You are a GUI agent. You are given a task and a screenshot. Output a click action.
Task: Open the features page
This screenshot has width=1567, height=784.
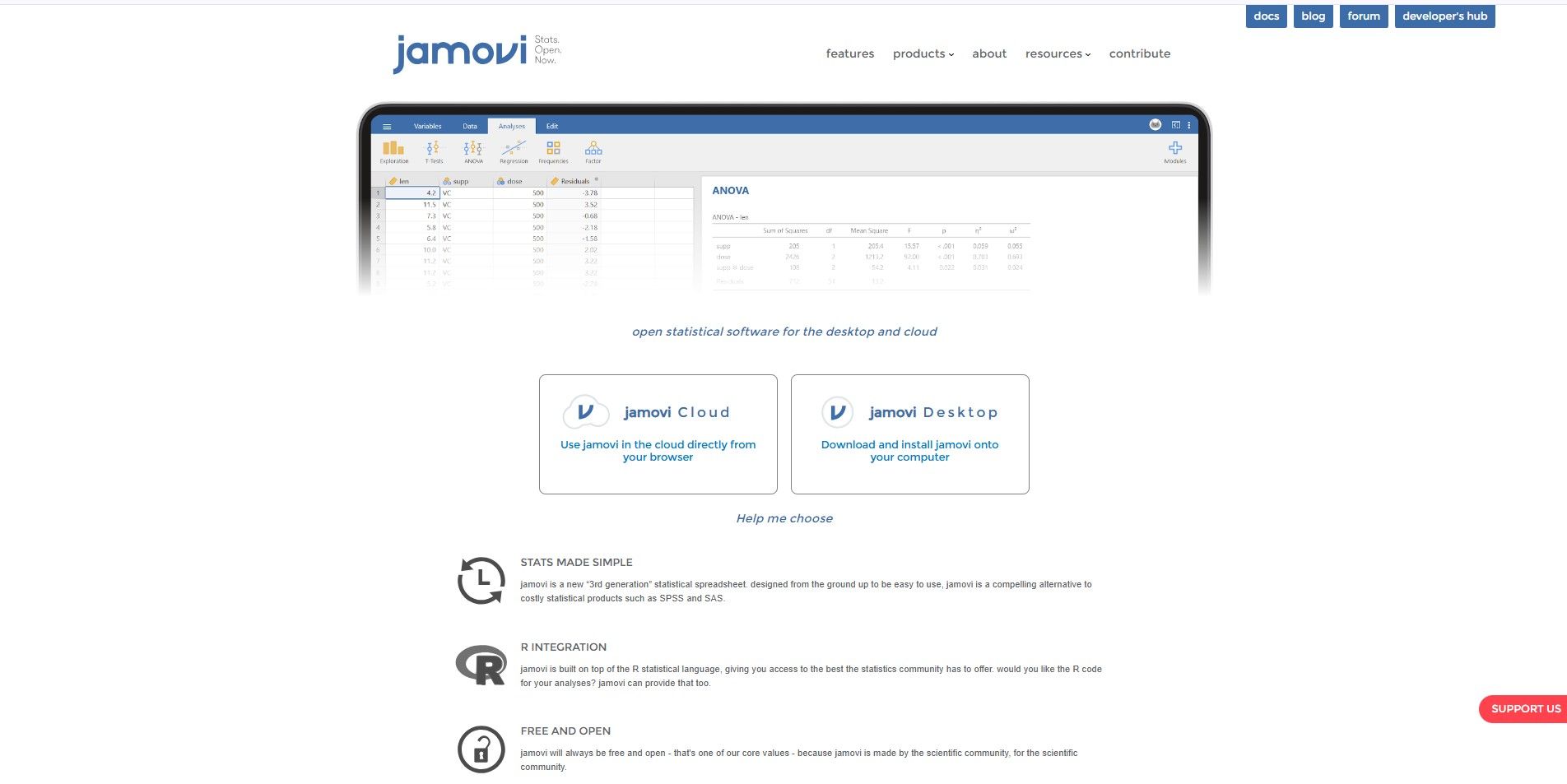849,53
